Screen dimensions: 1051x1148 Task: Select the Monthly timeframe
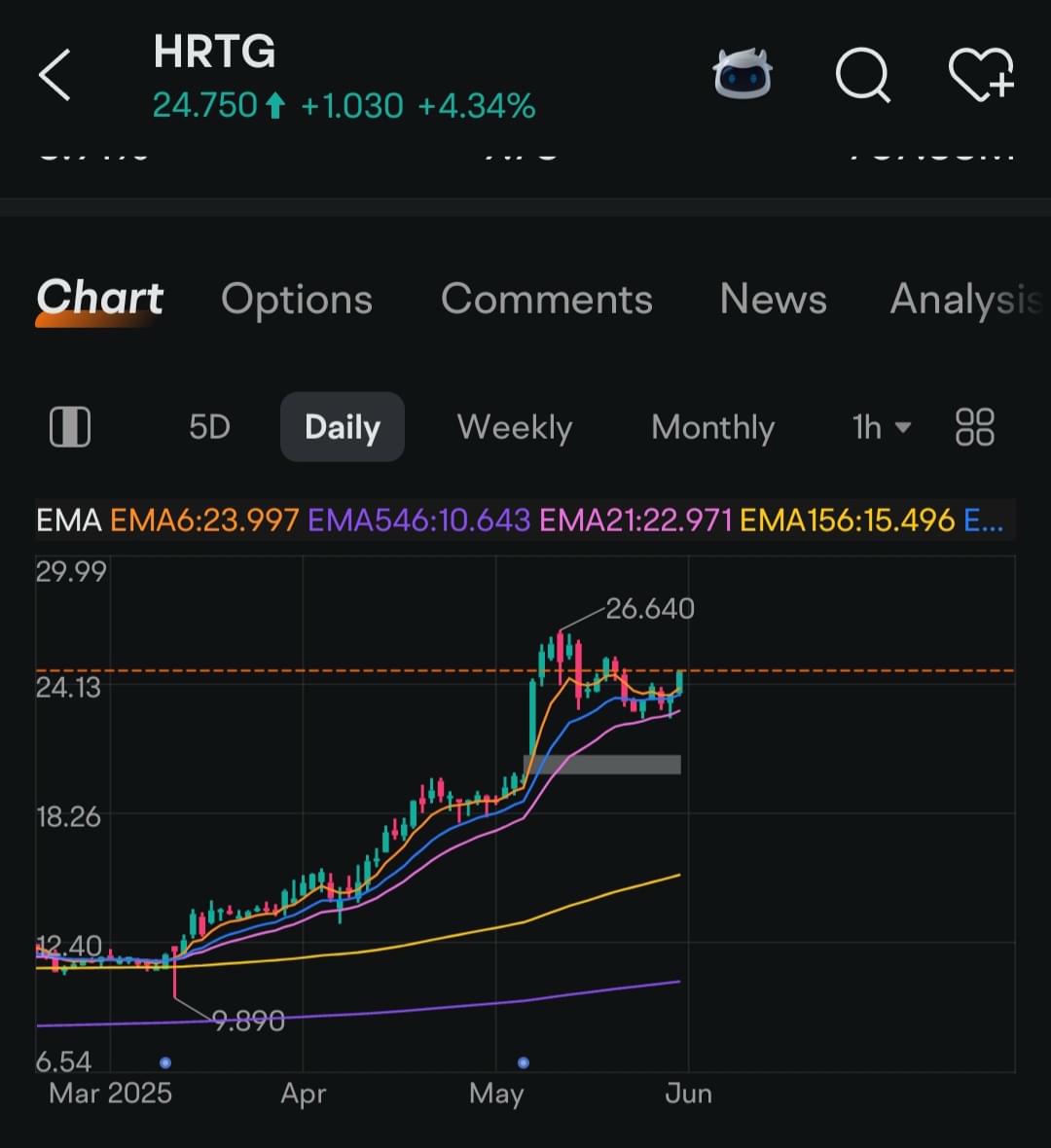(712, 427)
